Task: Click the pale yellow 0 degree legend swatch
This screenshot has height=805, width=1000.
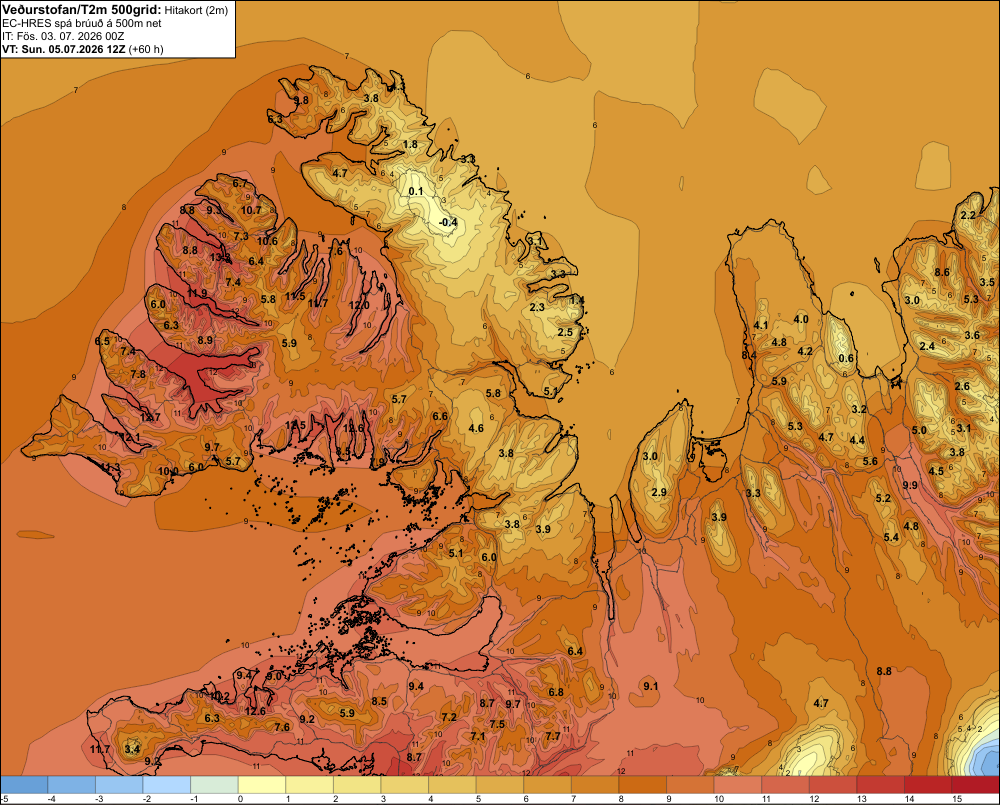Action: click(x=261, y=784)
